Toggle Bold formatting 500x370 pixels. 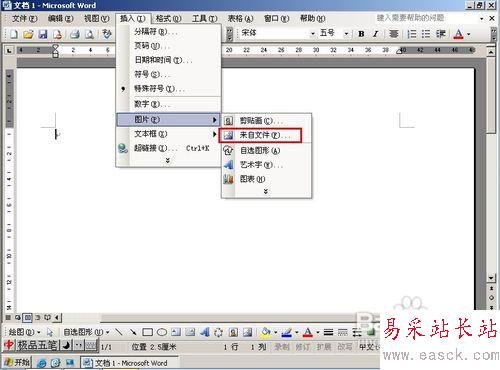coord(361,34)
